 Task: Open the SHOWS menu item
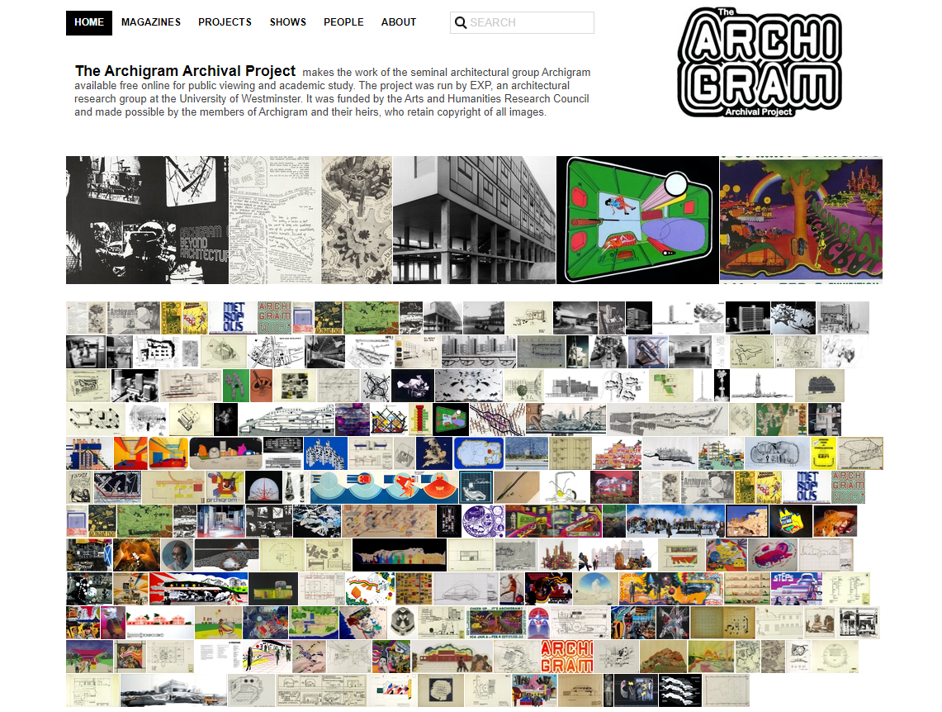coord(288,22)
